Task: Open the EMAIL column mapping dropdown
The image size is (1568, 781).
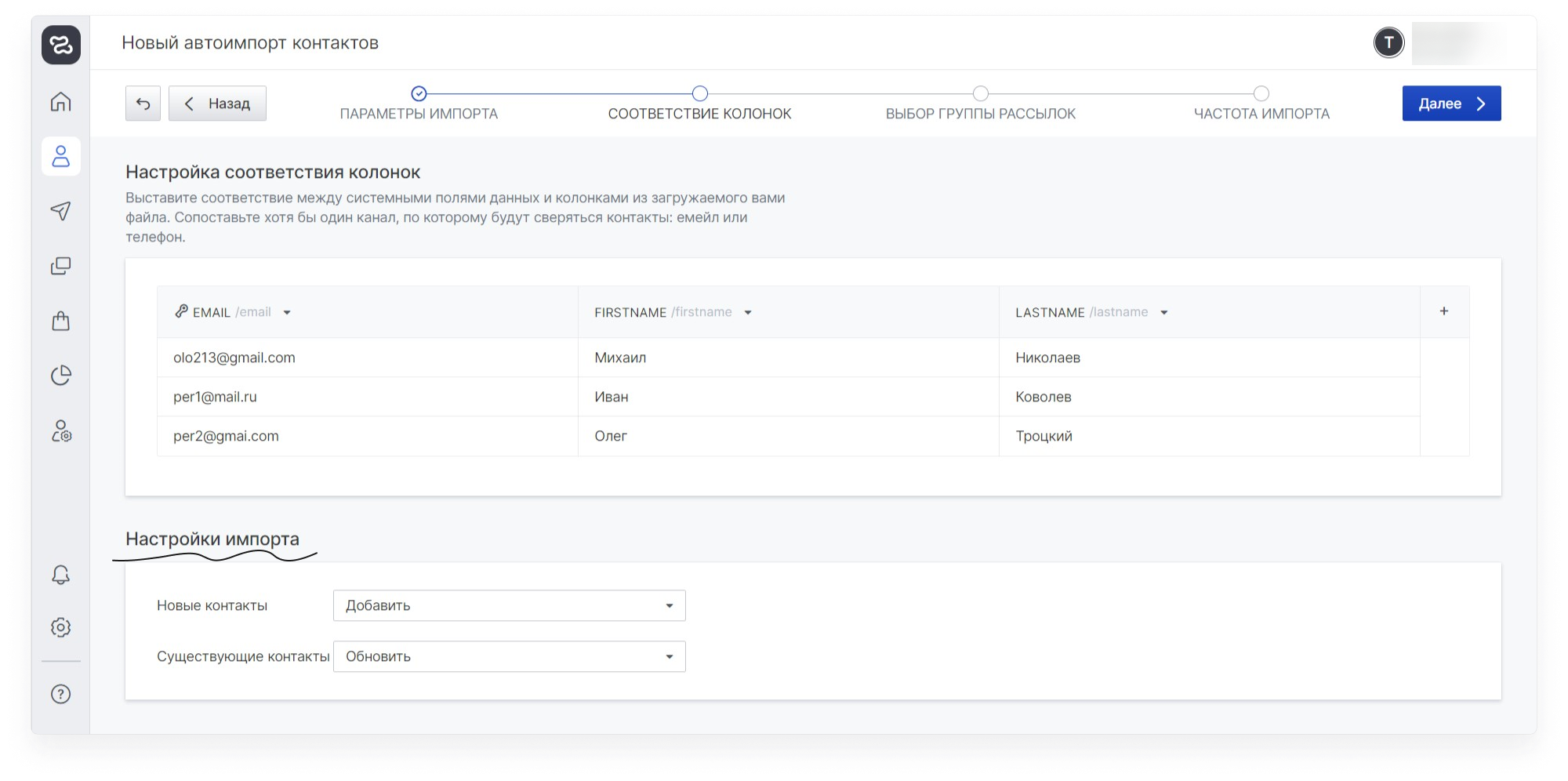Action: pyautogui.click(x=287, y=312)
